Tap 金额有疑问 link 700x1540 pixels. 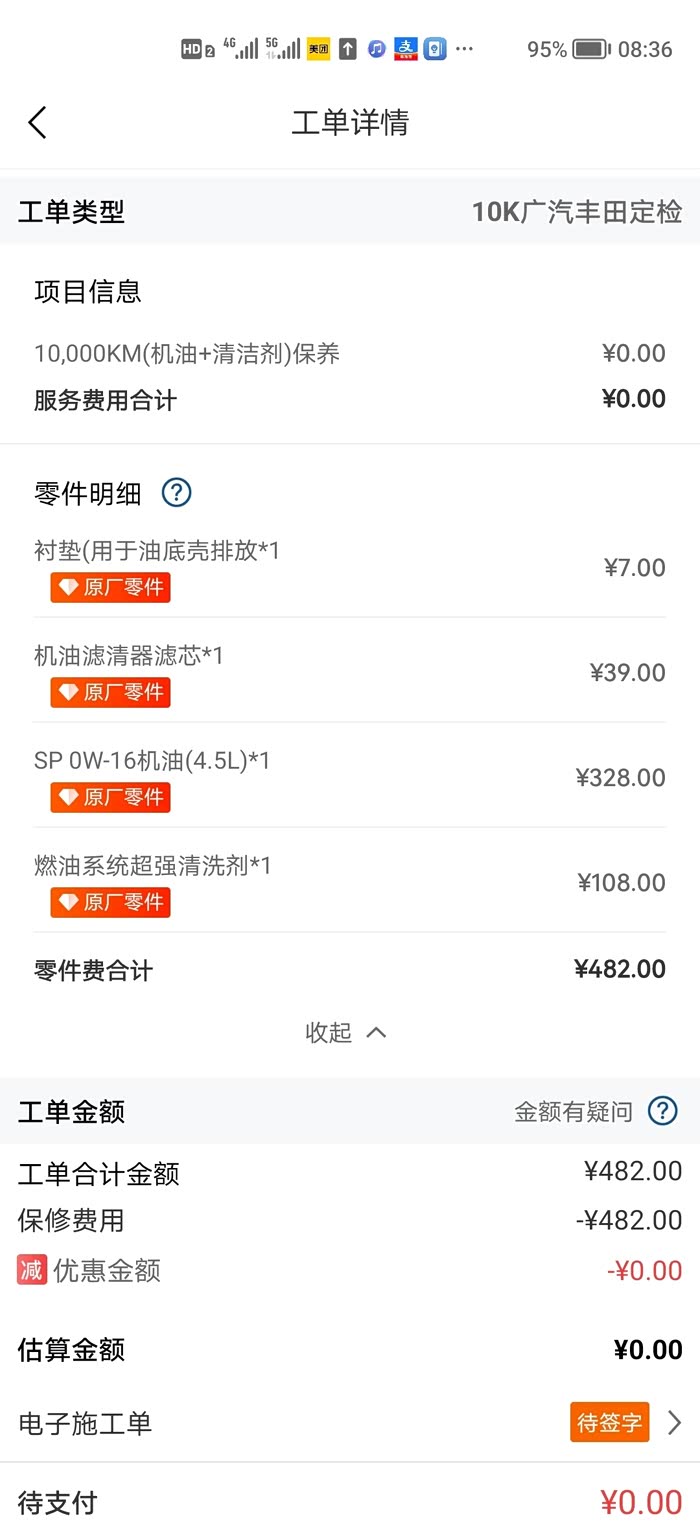pos(573,1112)
